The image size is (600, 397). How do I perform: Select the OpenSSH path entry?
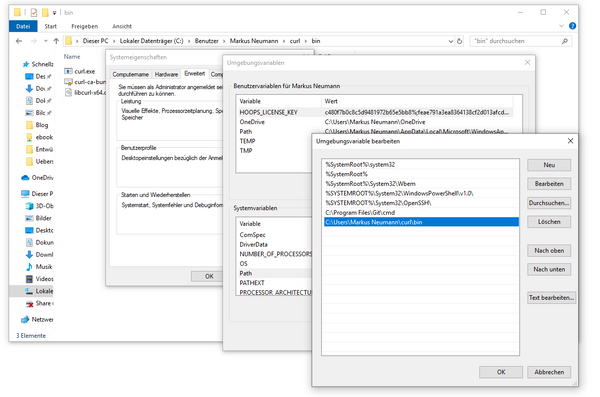pyautogui.click(x=421, y=203)
